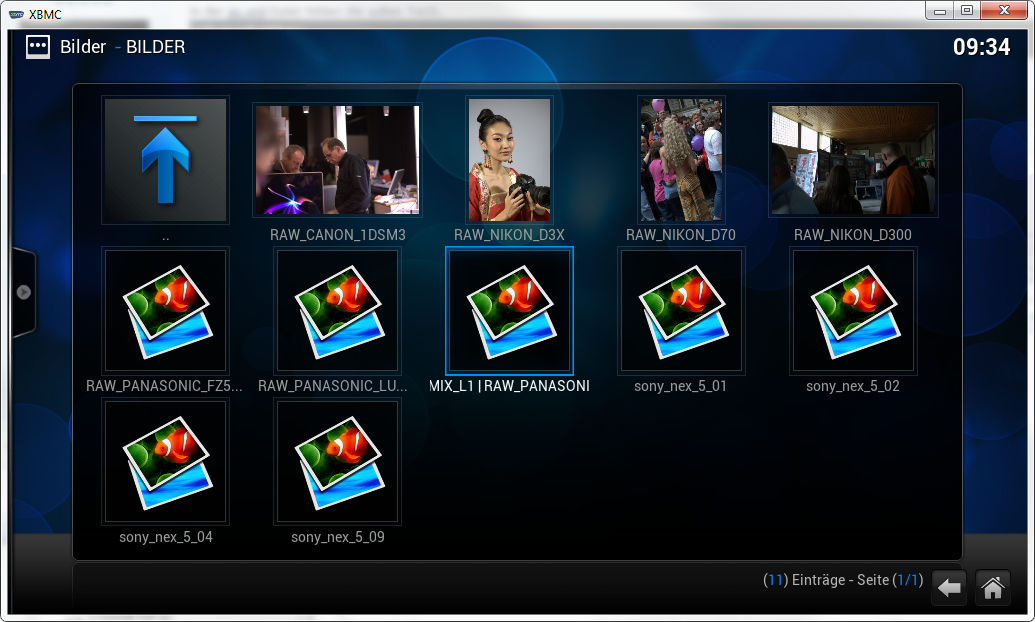Select the sony_nex_5_02 picture icon
1035x622 pixels.
853,311
